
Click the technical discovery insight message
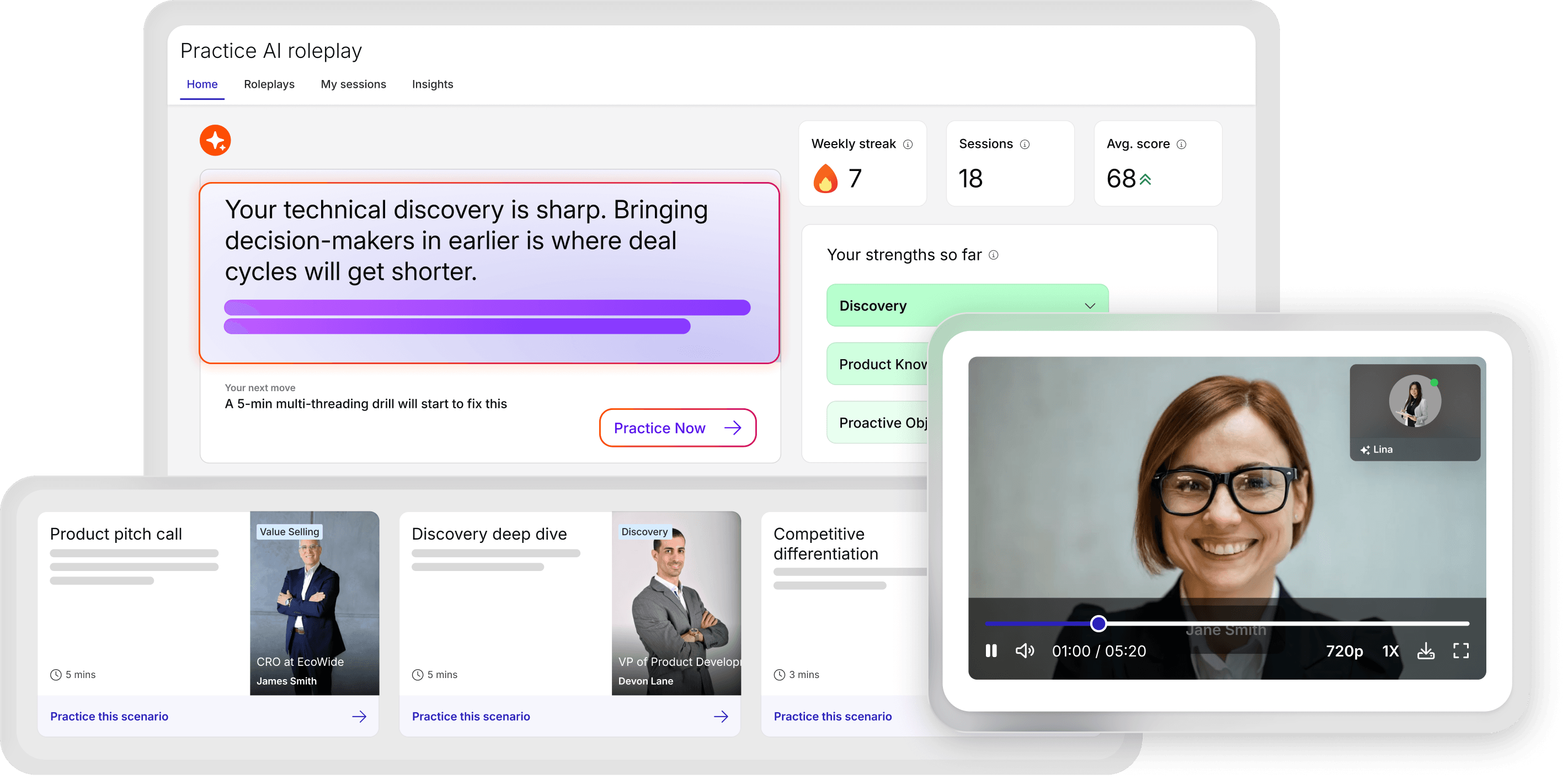tap(466, 241)
